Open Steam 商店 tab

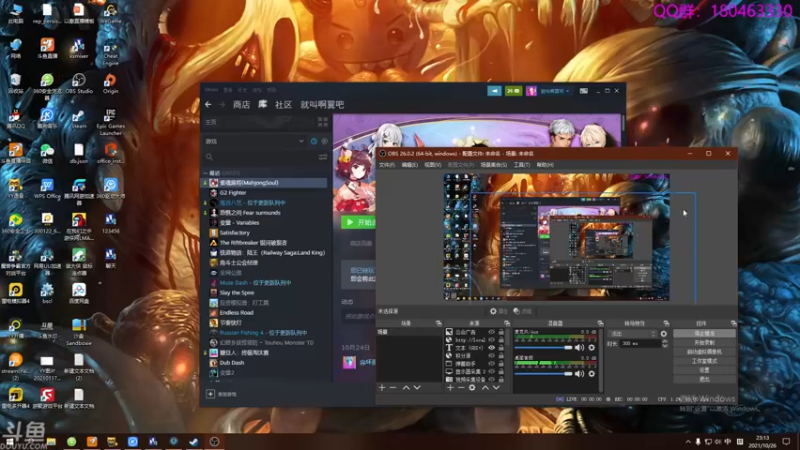[x=241, y=105]
